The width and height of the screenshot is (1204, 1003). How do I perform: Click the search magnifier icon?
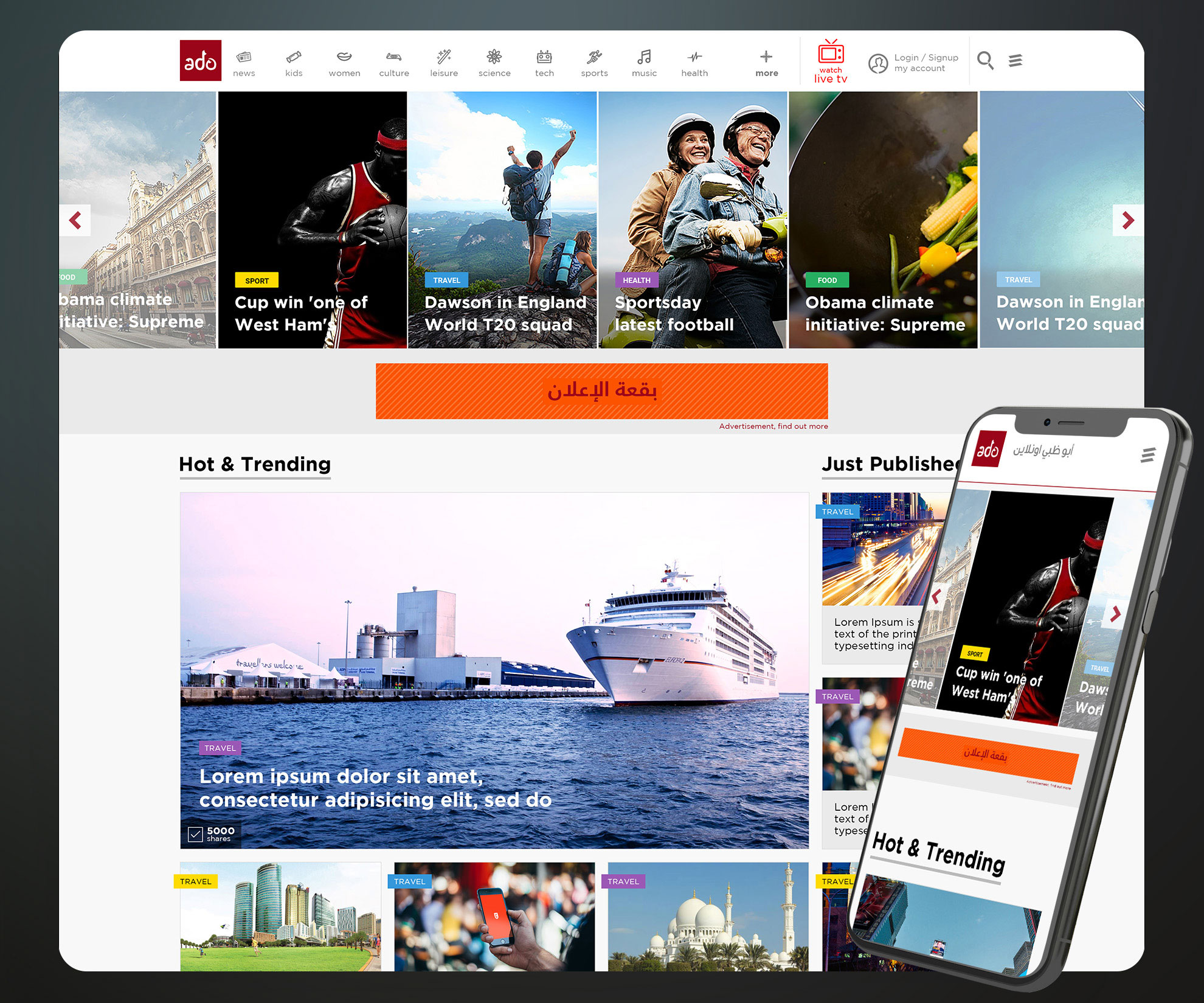(986, 60)
